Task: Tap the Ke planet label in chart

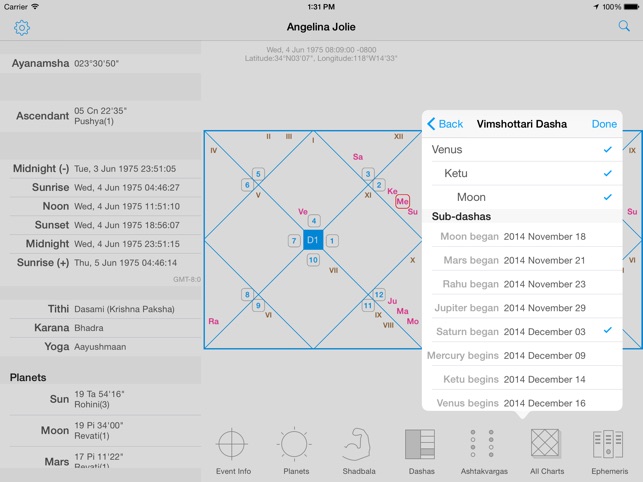Action: [392, 191]
